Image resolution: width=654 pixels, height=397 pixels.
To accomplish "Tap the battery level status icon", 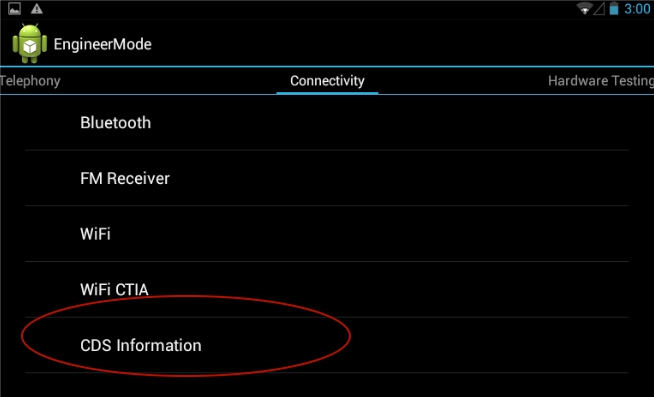I will coord(614,9).
